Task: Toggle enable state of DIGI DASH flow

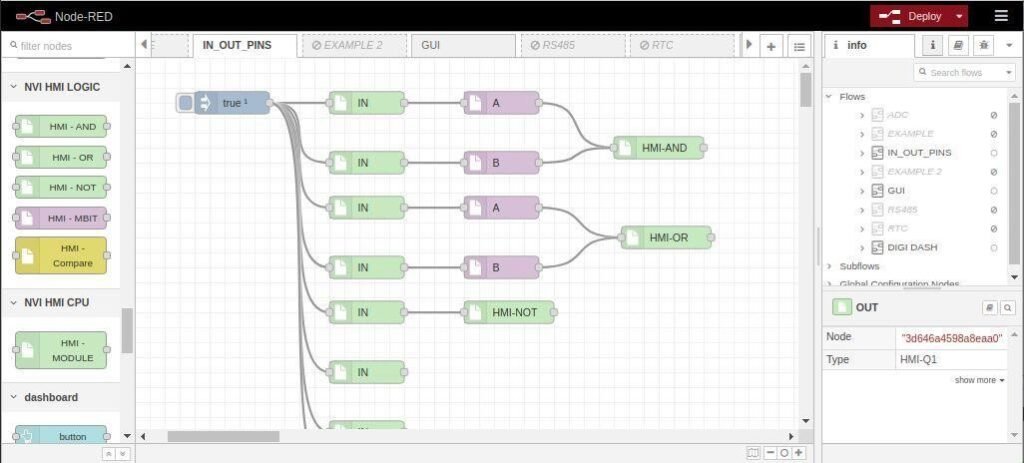Action: point(993,247)
